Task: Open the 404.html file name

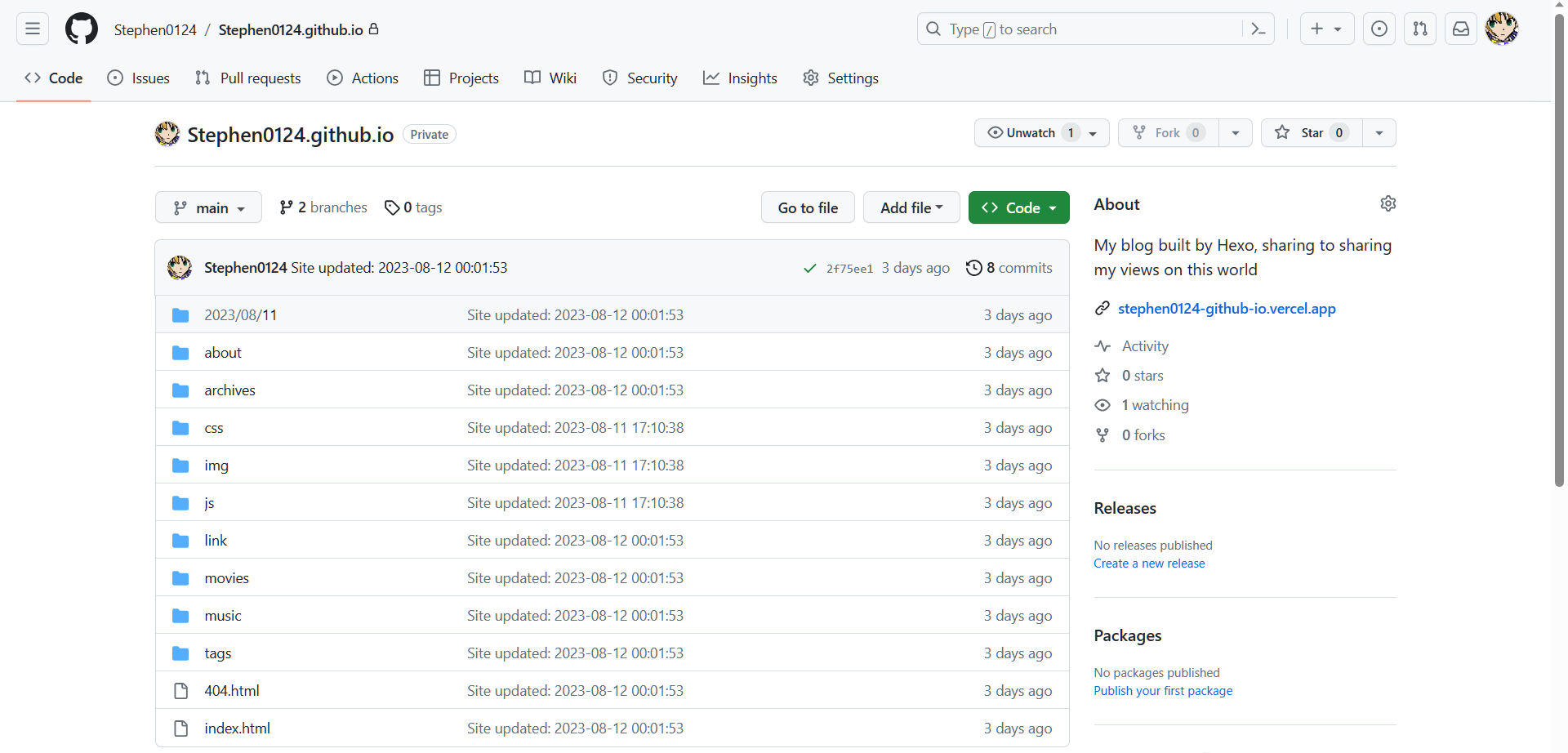Action: (x=232, y=691)
